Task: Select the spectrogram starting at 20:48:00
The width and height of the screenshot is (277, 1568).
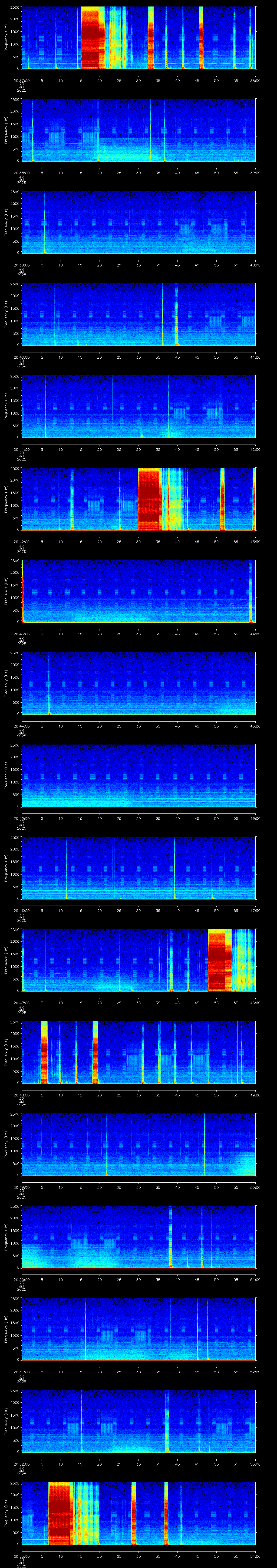Action: [139, 1052]
